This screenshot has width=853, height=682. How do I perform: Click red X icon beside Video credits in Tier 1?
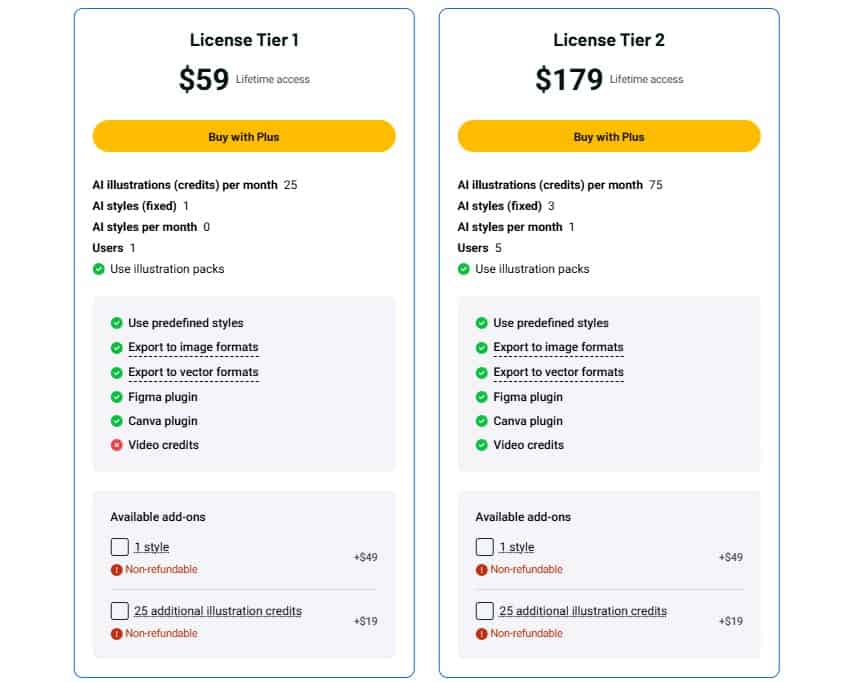116,445
